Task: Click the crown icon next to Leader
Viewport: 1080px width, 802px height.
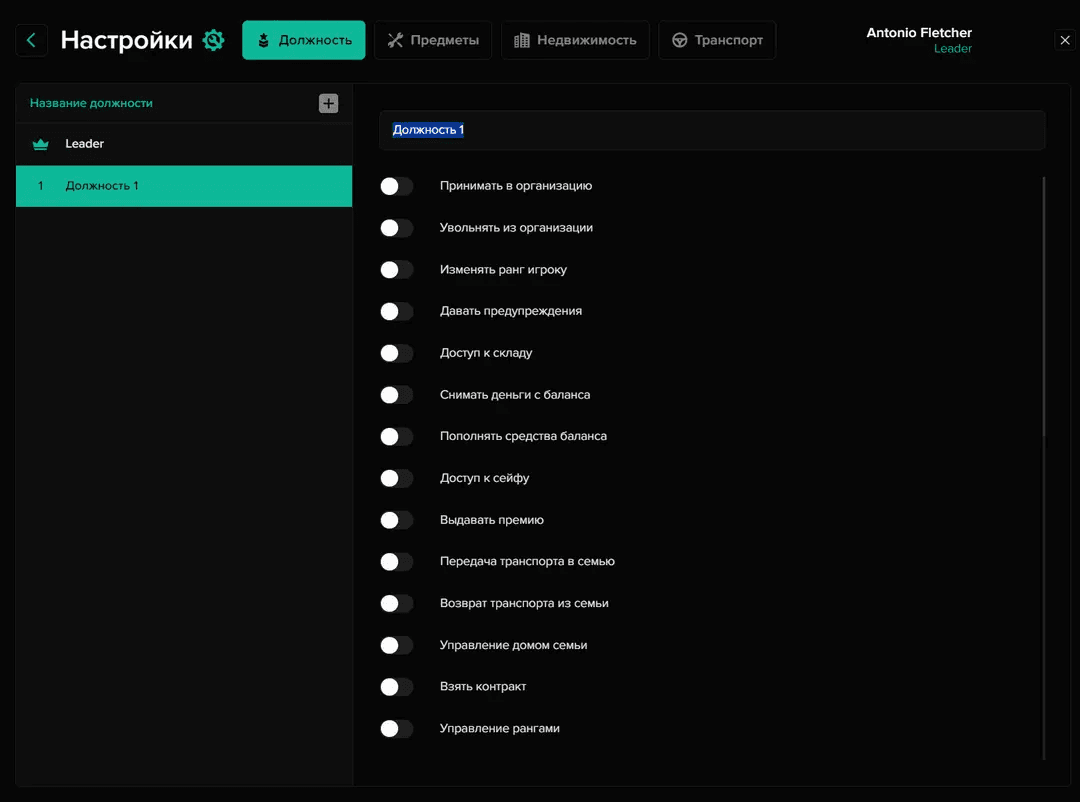Action: [41, 144]
